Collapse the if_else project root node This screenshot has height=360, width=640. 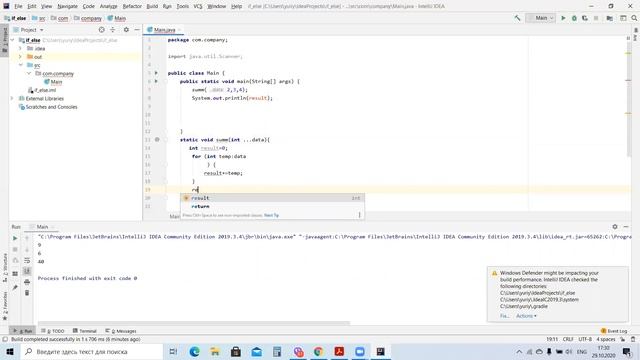coord(13,40)
